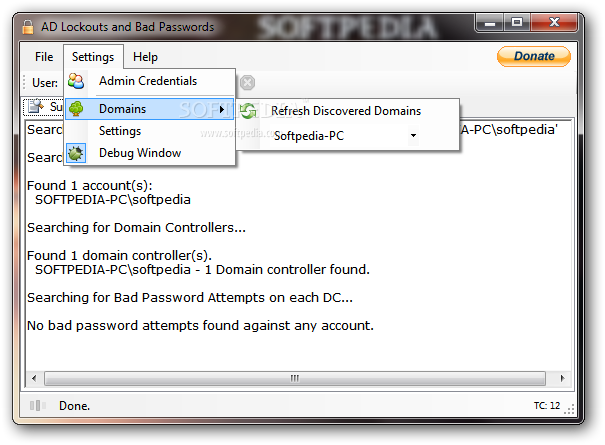
Task: Click the status bar progress indicator
Action: pos(37,405)
